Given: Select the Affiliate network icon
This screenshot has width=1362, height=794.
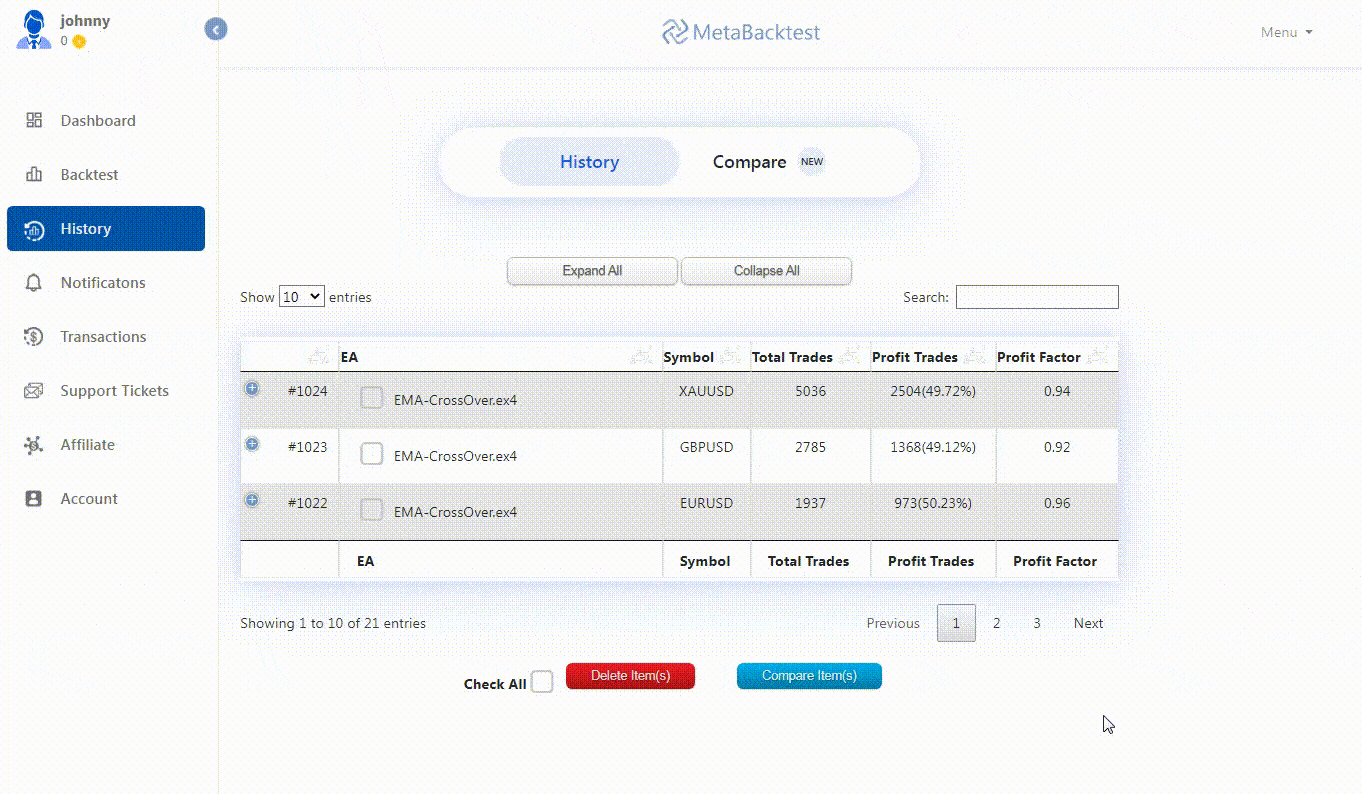Looking at the screenshot, I should [33, 444].
